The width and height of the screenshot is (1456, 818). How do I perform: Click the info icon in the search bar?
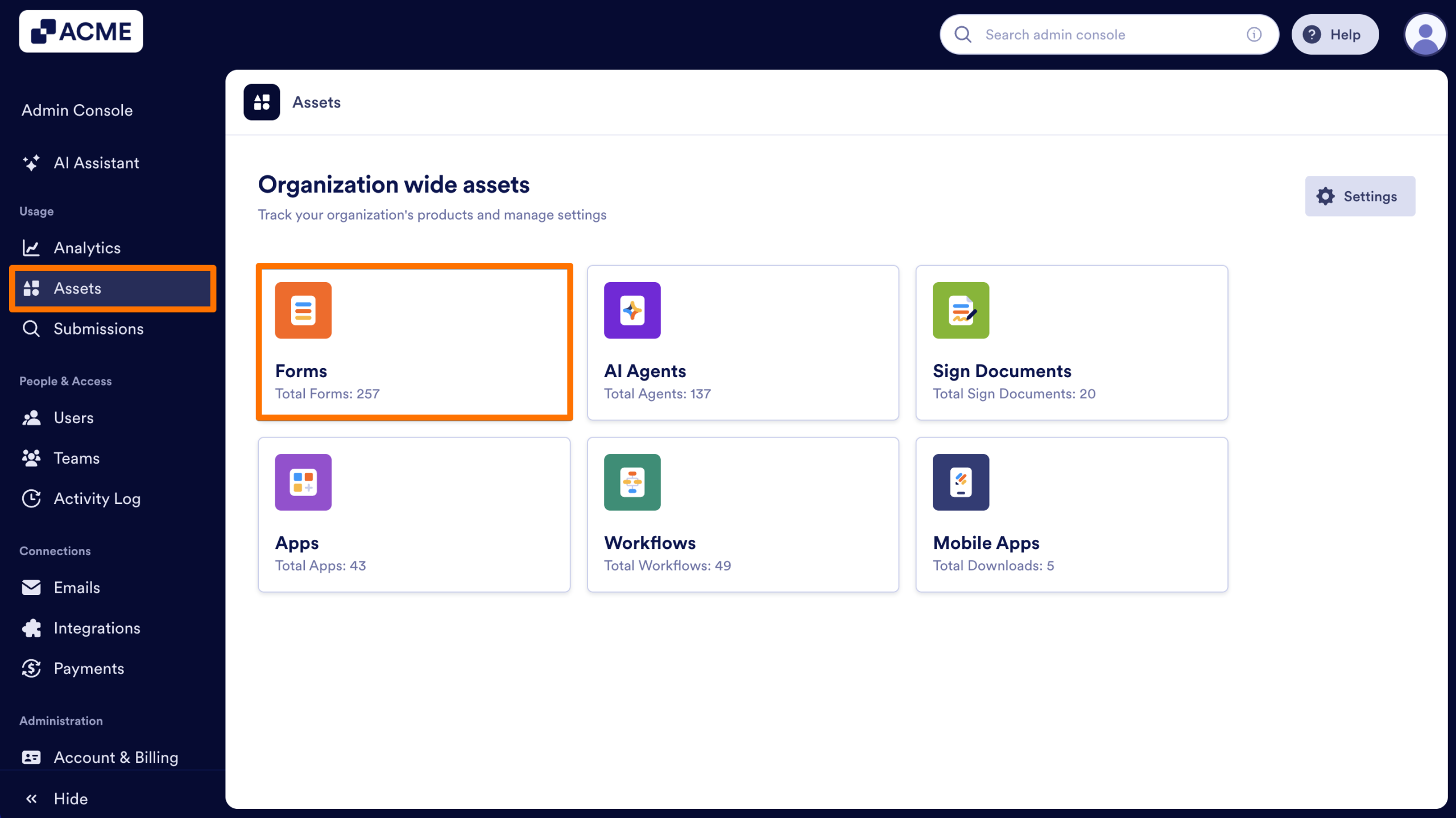click(x=1253, y=34)
